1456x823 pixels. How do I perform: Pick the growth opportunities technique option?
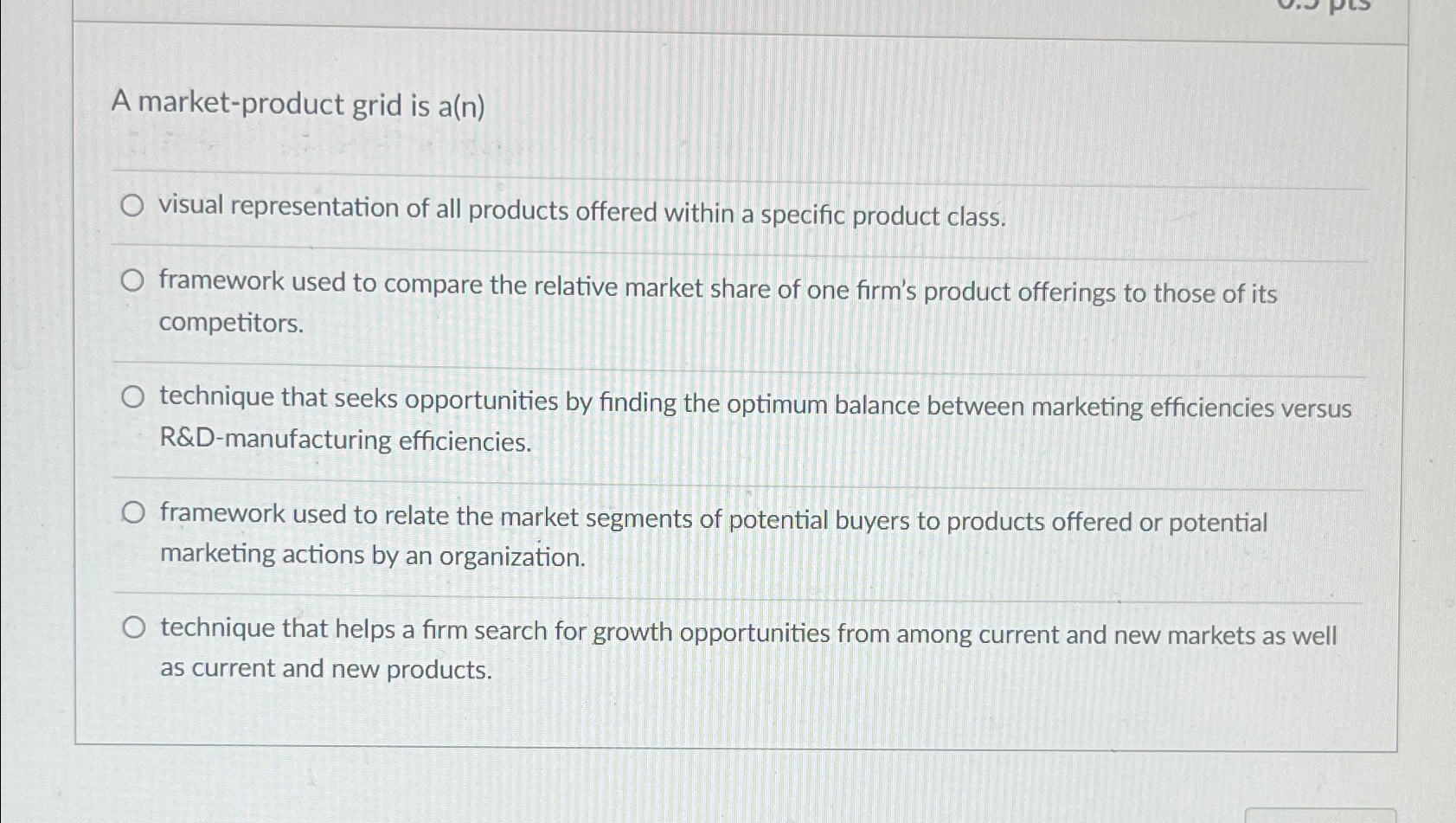(134, 626)
